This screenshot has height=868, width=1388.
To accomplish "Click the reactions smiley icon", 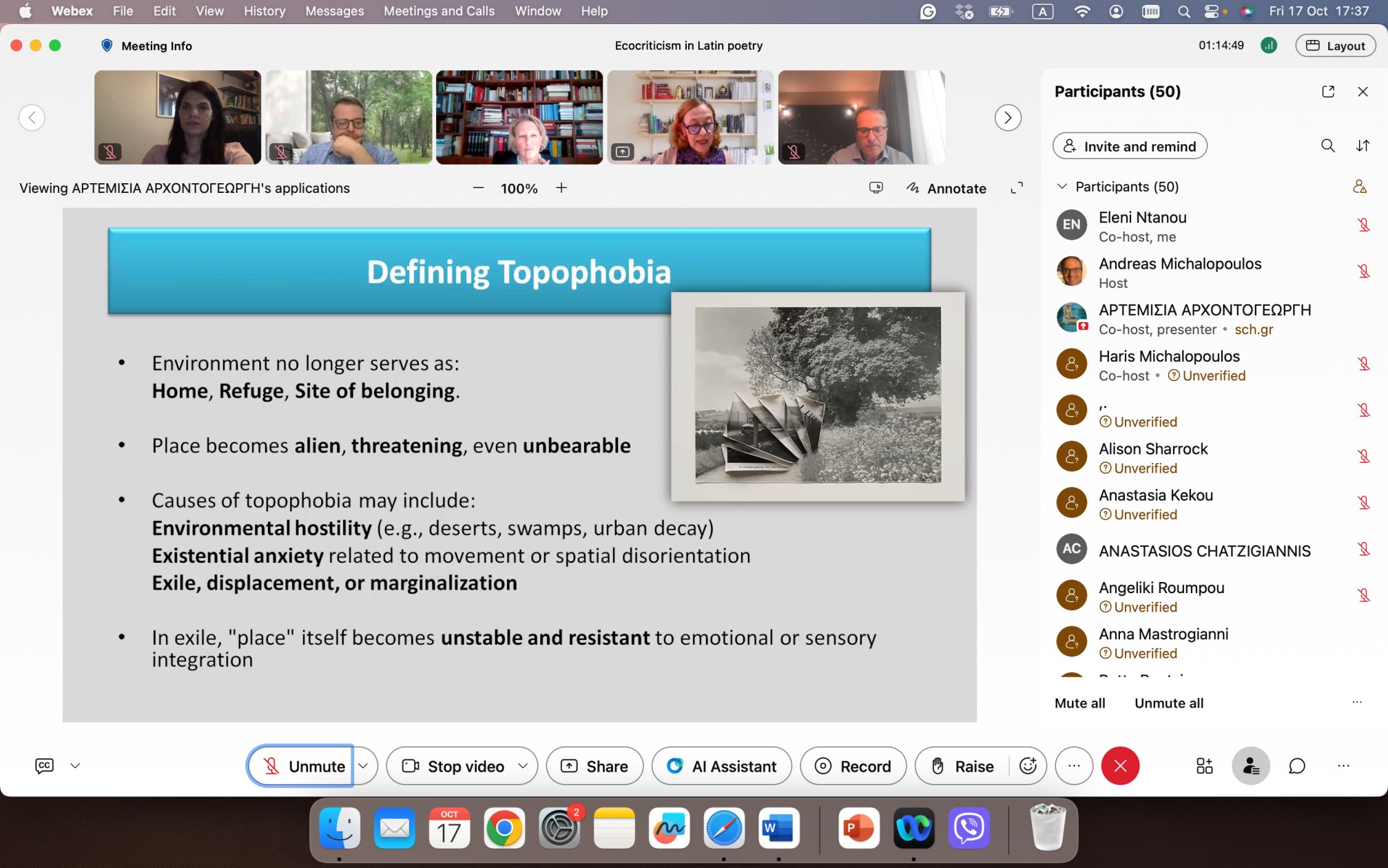I will point(1028,766).
